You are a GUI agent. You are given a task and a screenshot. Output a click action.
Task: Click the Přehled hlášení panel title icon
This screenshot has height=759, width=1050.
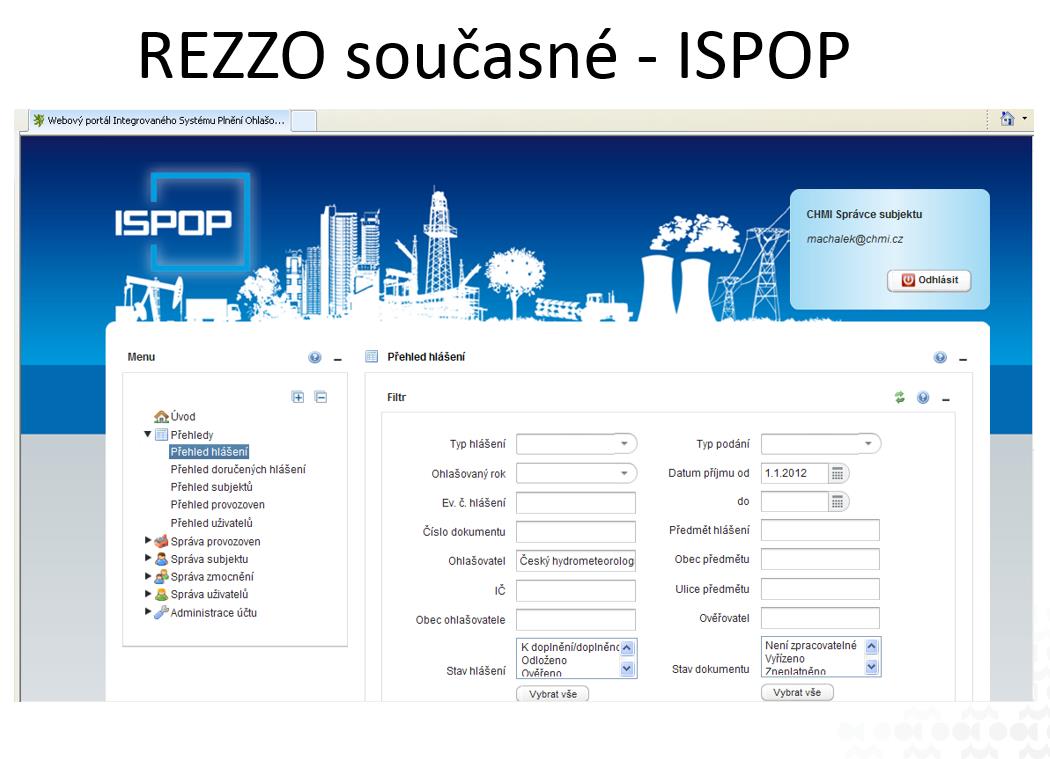[x=372, y=356]
